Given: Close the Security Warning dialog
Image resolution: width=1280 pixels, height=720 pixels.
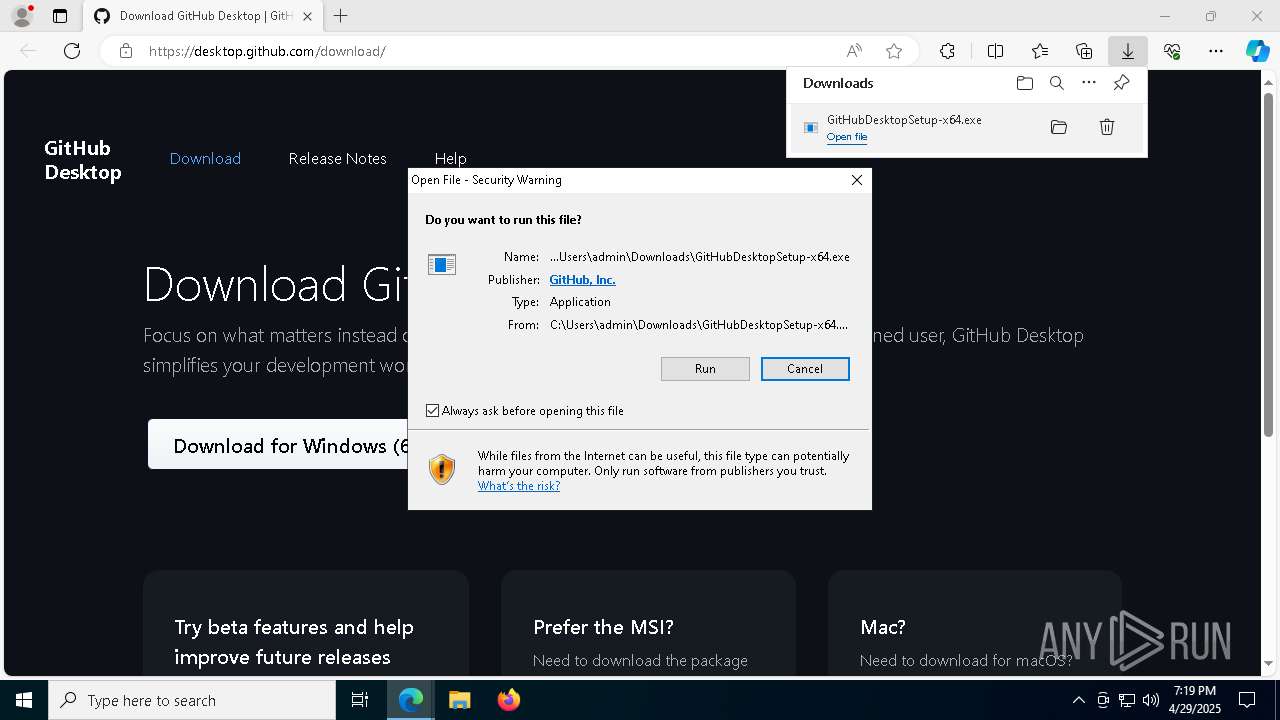Looking at the screenshot, I should 856,180.
